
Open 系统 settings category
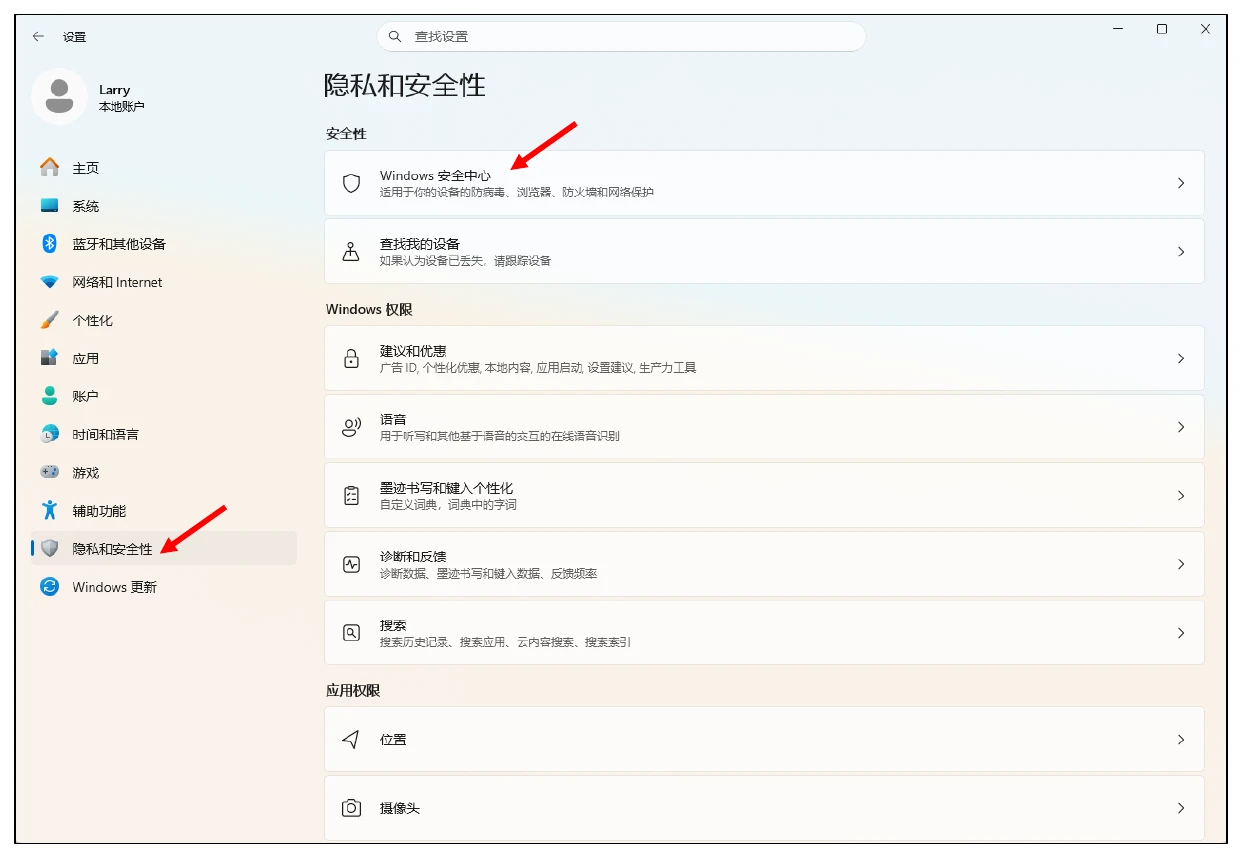click(164, 205)
